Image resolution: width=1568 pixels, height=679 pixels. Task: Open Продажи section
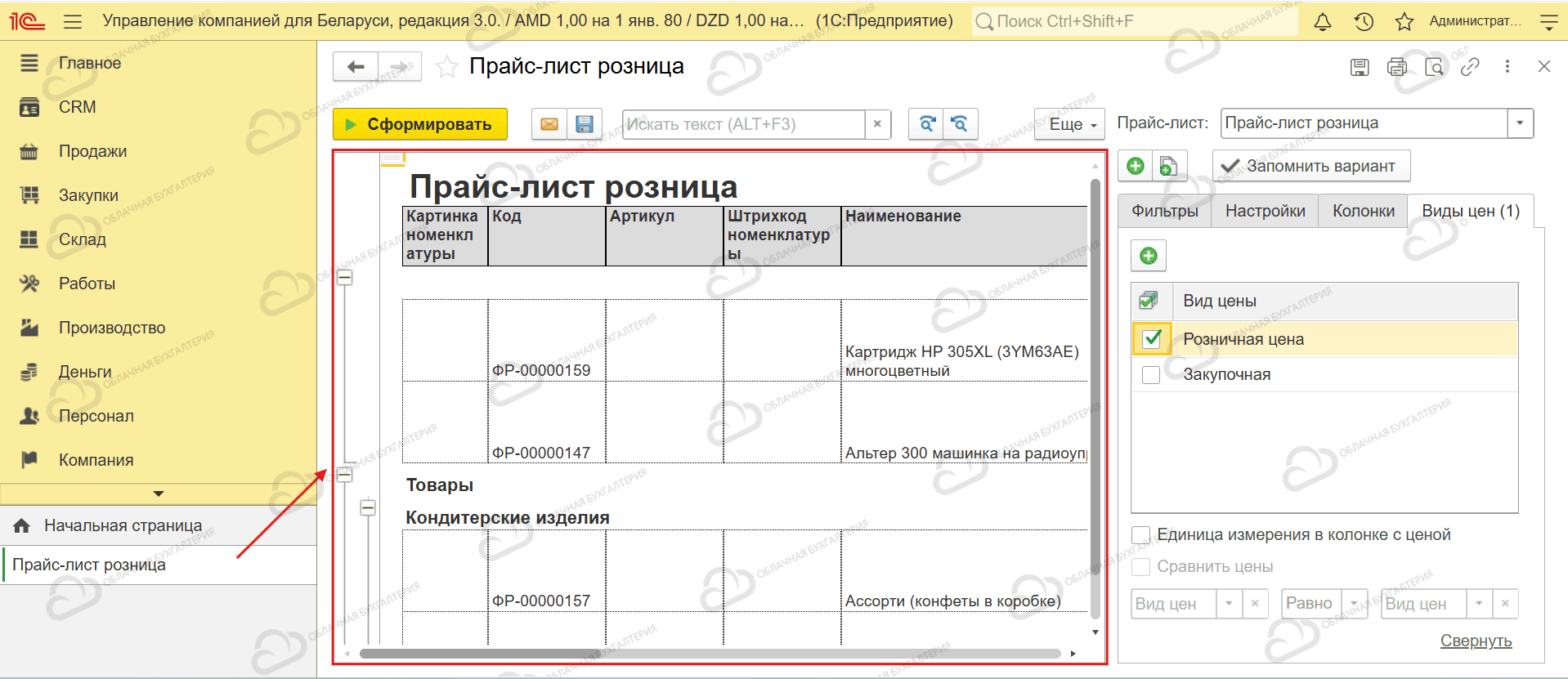click(92, 151)
